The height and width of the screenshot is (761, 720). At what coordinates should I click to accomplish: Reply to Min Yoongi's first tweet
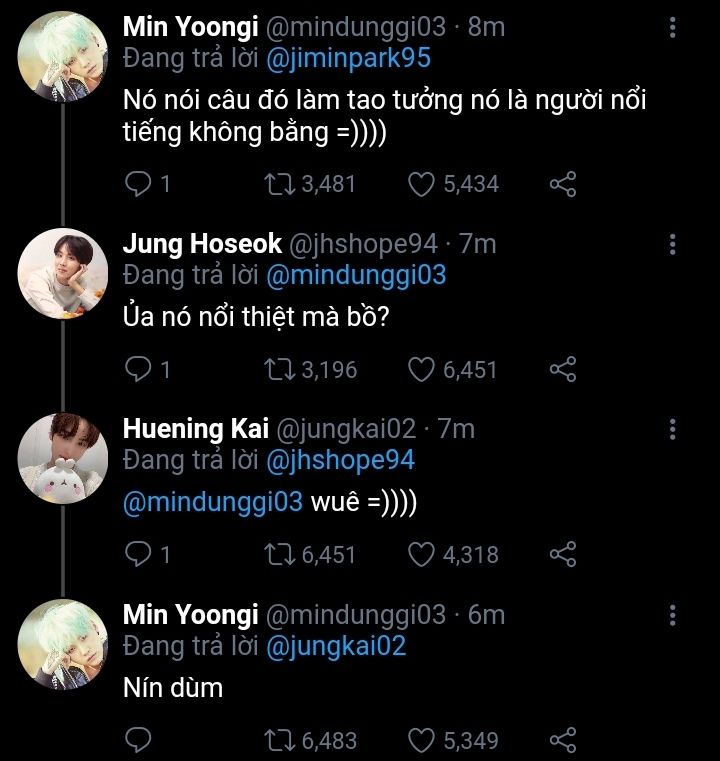[x=139, y=184]
